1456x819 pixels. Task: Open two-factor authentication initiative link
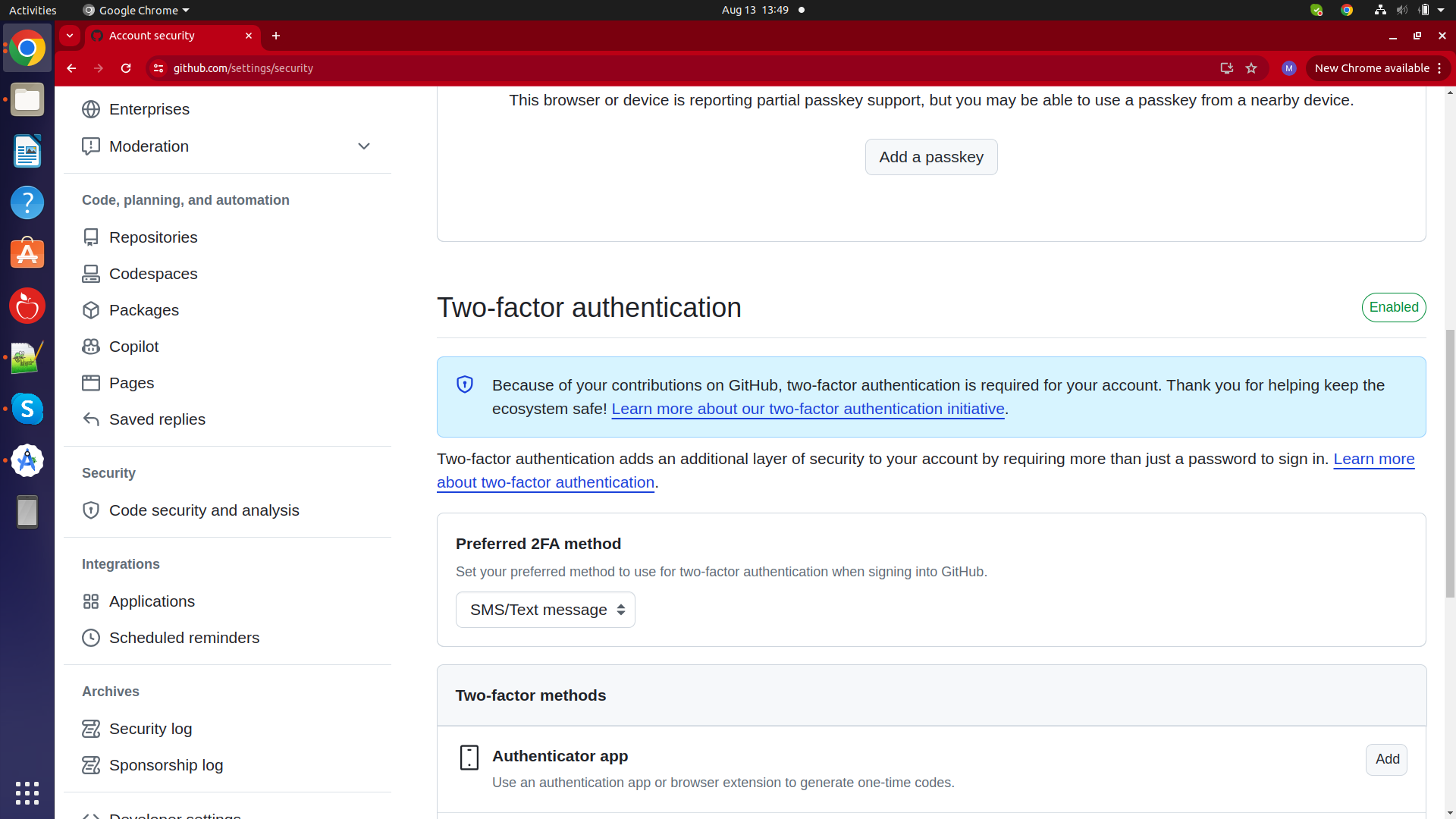808,409
